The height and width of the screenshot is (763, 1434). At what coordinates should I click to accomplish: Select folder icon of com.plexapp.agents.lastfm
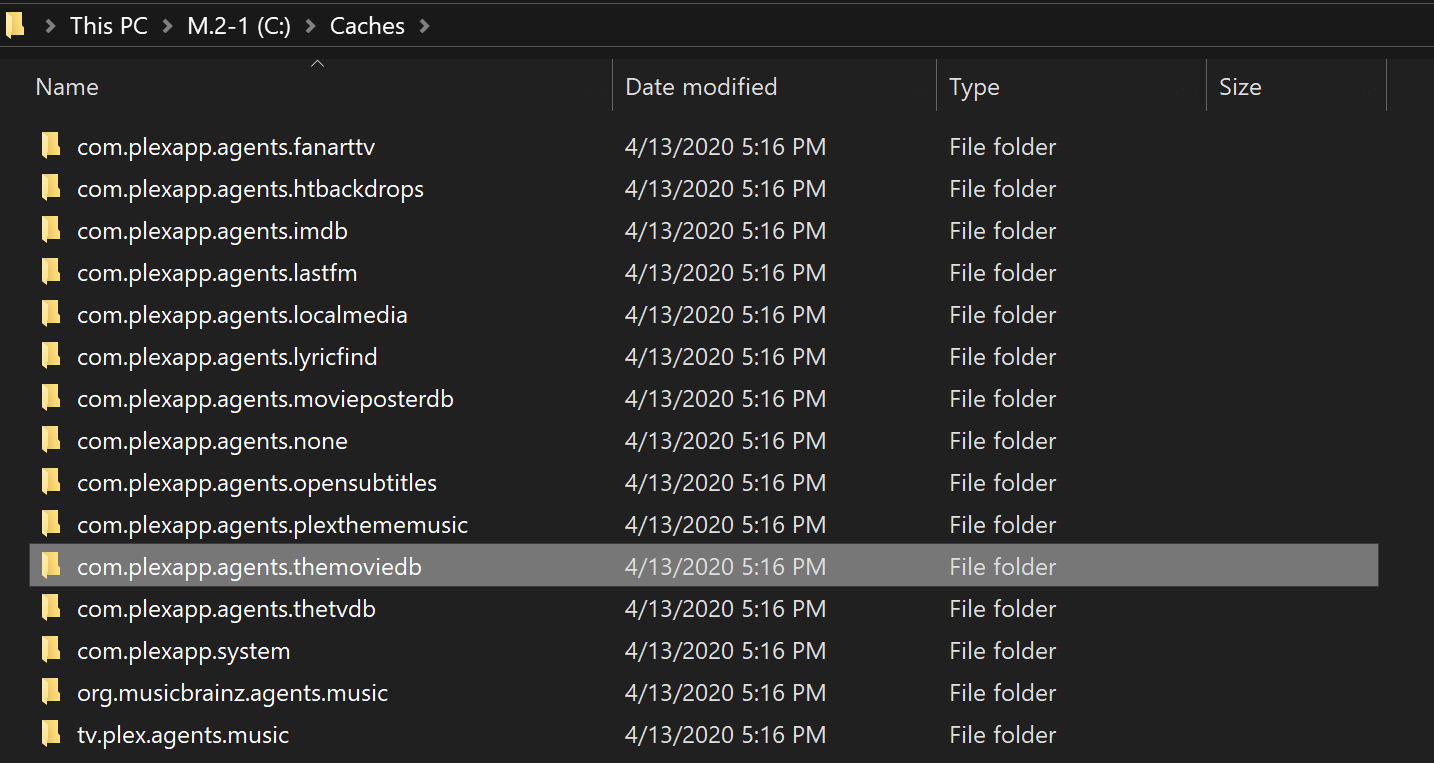point(51,273)
